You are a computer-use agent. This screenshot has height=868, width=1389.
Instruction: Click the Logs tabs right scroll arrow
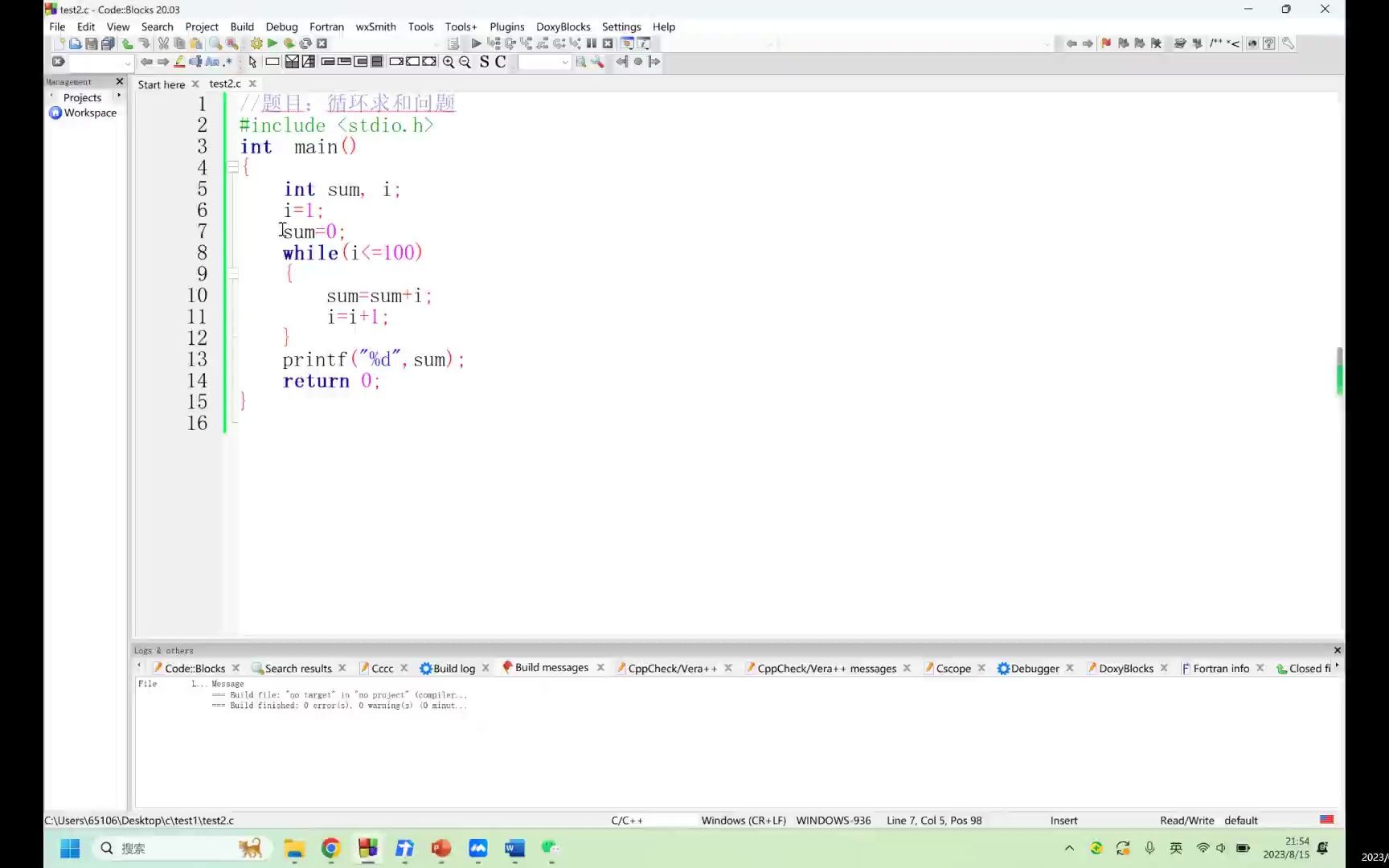(x=1337, y=666)
